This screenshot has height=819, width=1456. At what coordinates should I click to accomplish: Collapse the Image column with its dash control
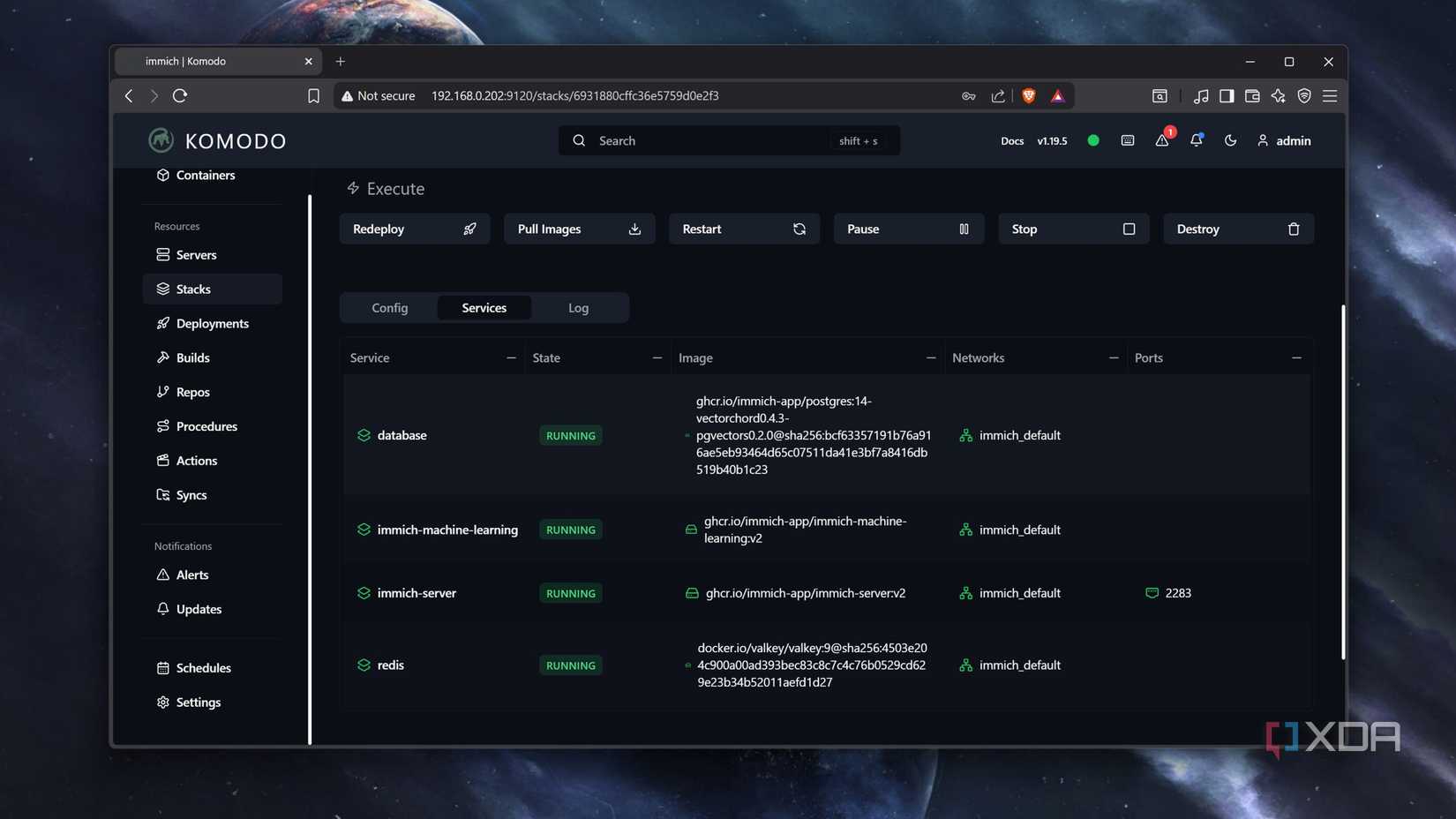(x=930, y=357)
